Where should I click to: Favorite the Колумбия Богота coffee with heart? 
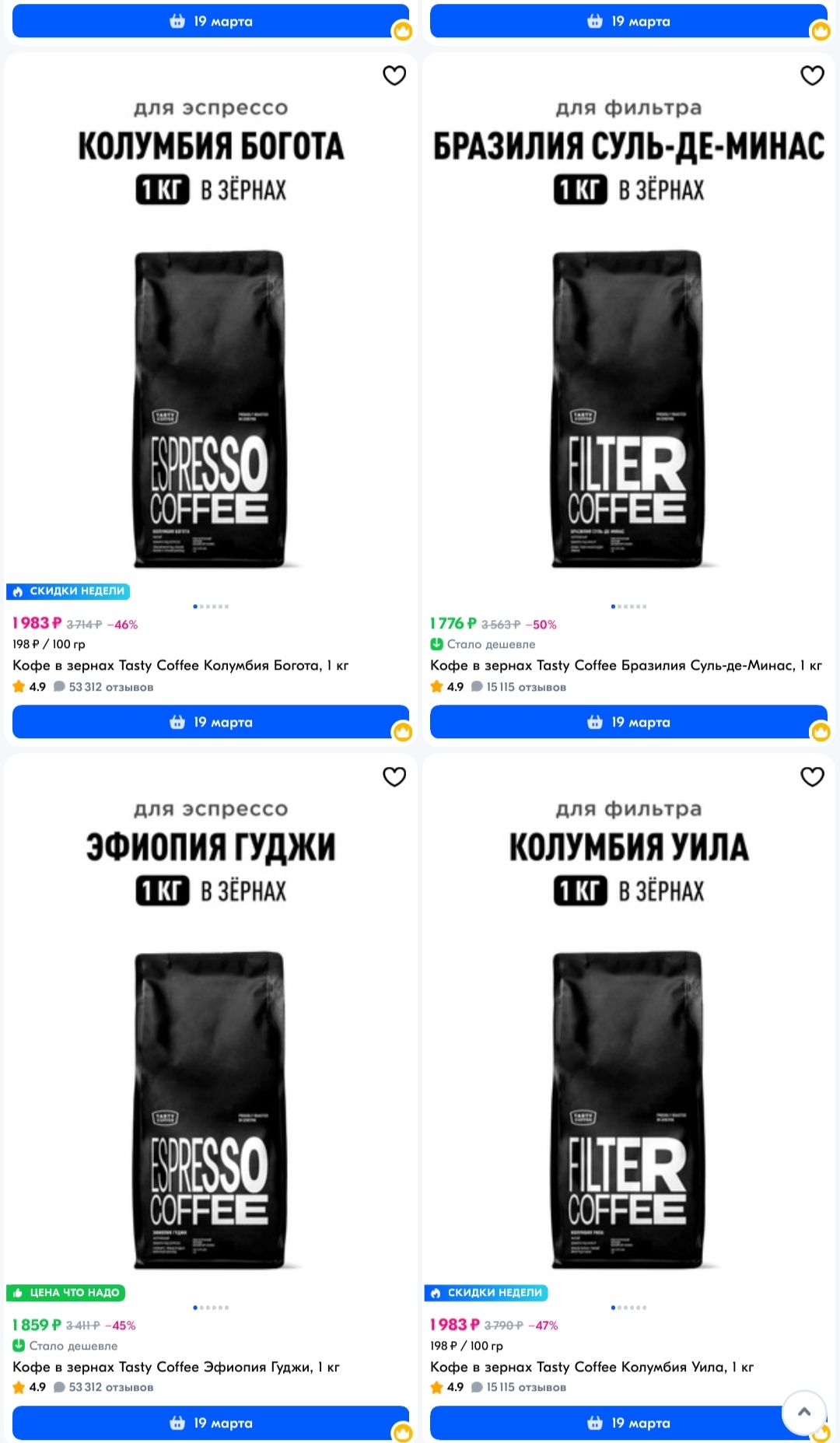[394, 75]
